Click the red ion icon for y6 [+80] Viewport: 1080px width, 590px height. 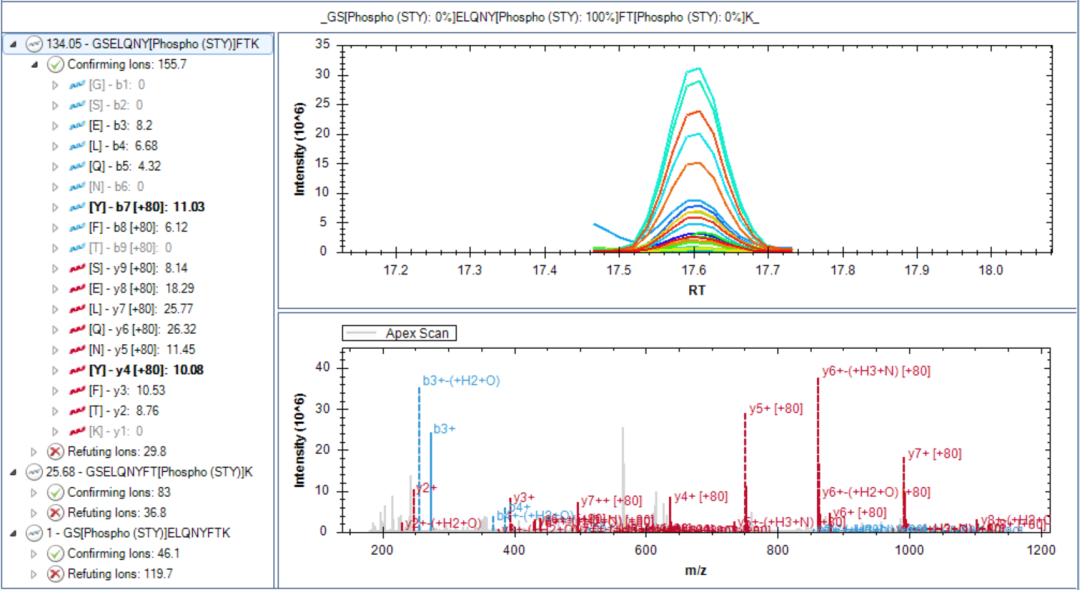(x=77, y=329)
